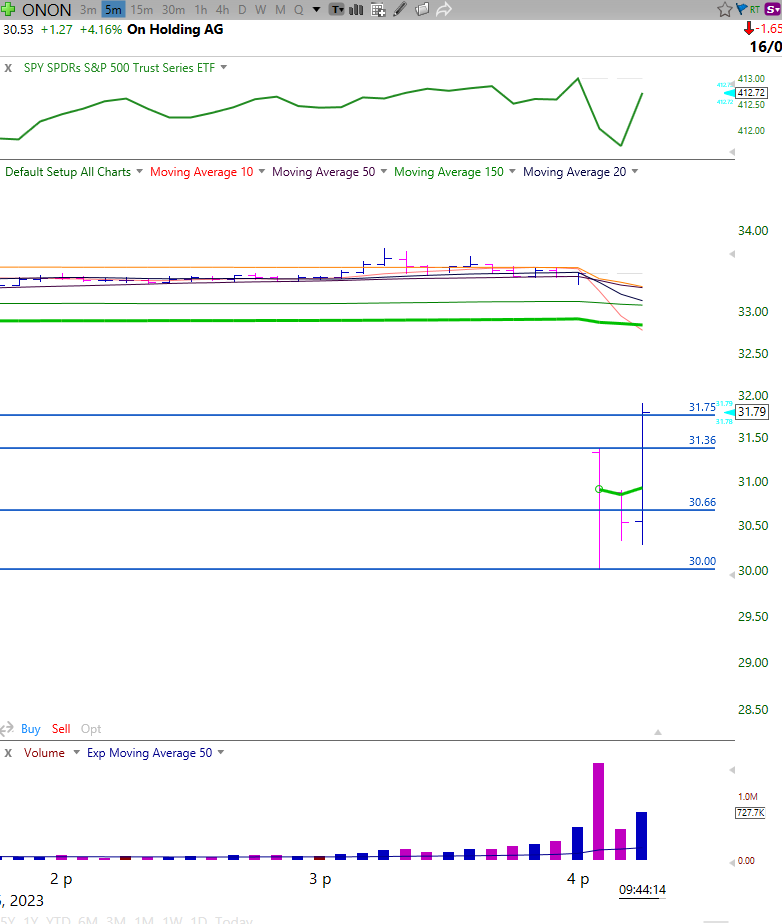The width and height of the screenshot is (782, 924).
Task: Switch to Monthly (M) timeframe
Action: tap(280, 10)
